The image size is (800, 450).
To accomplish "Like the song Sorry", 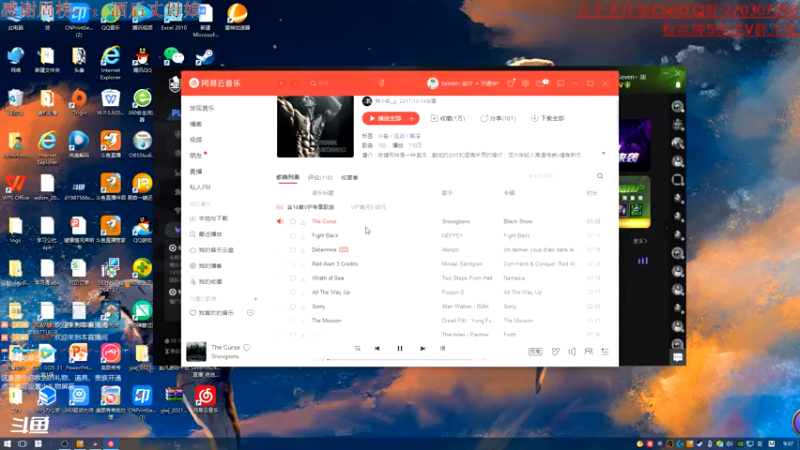I will [293, 307].
